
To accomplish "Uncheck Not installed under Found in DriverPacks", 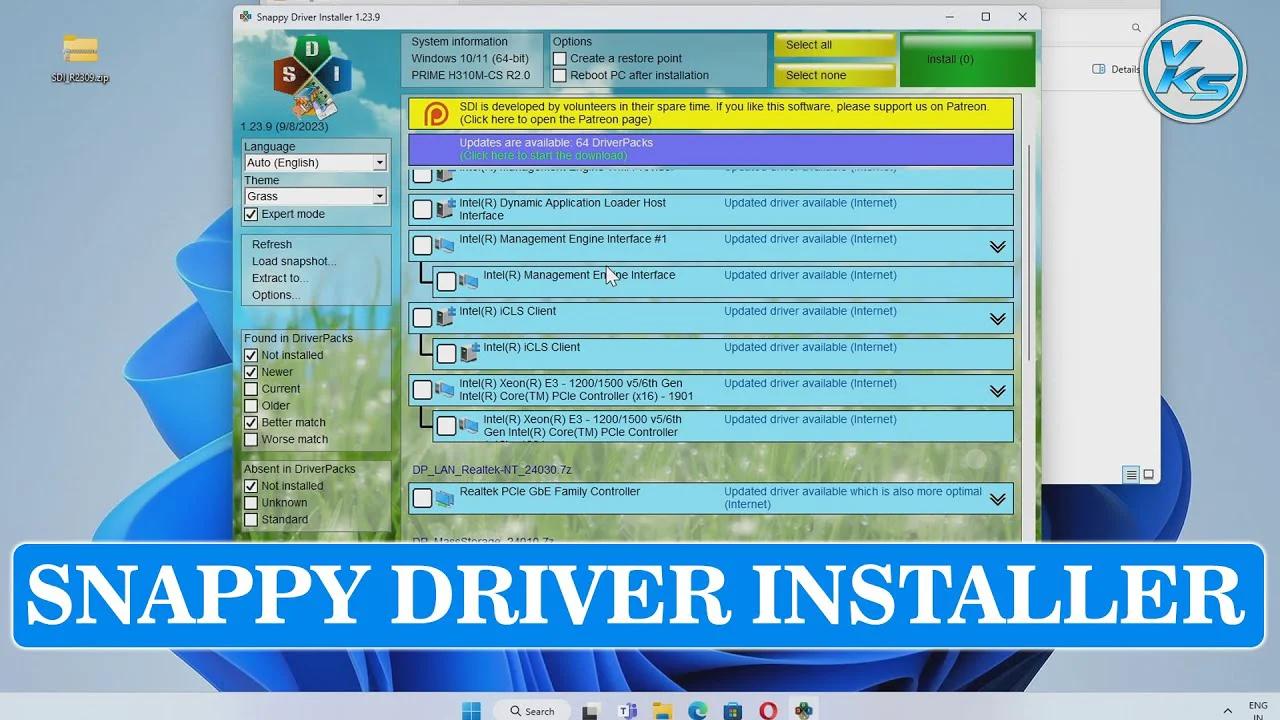I will (x=251, y=355).
